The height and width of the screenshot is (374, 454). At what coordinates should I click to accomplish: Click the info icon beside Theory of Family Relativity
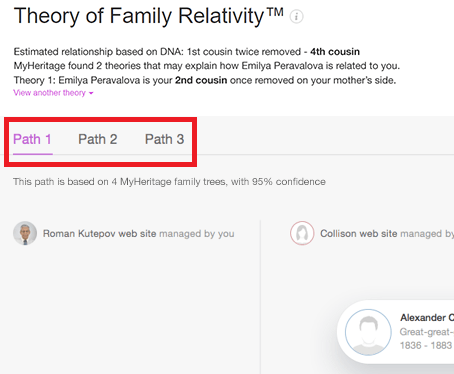[296, 16]
